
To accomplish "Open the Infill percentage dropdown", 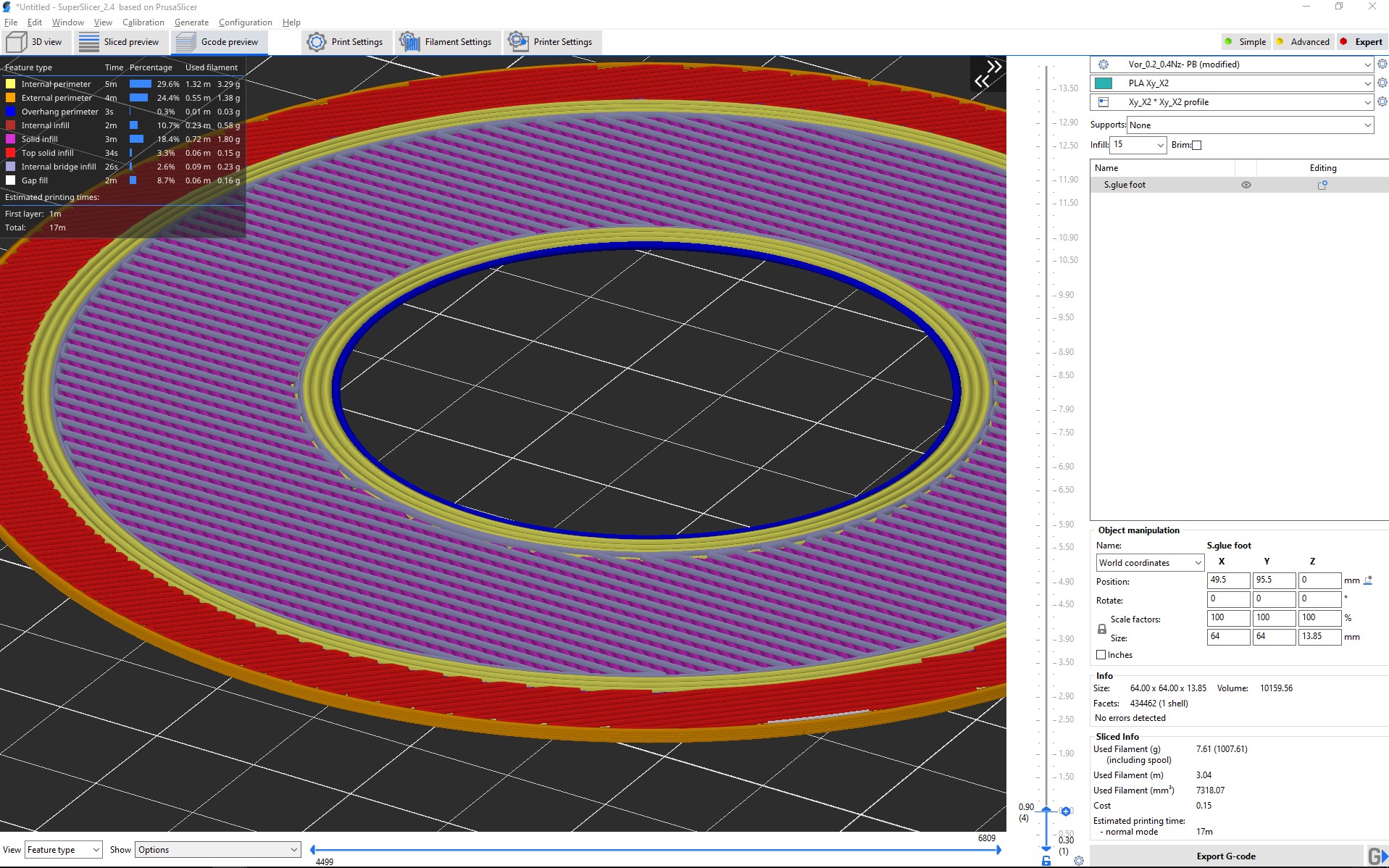I will coord(1138,145).
